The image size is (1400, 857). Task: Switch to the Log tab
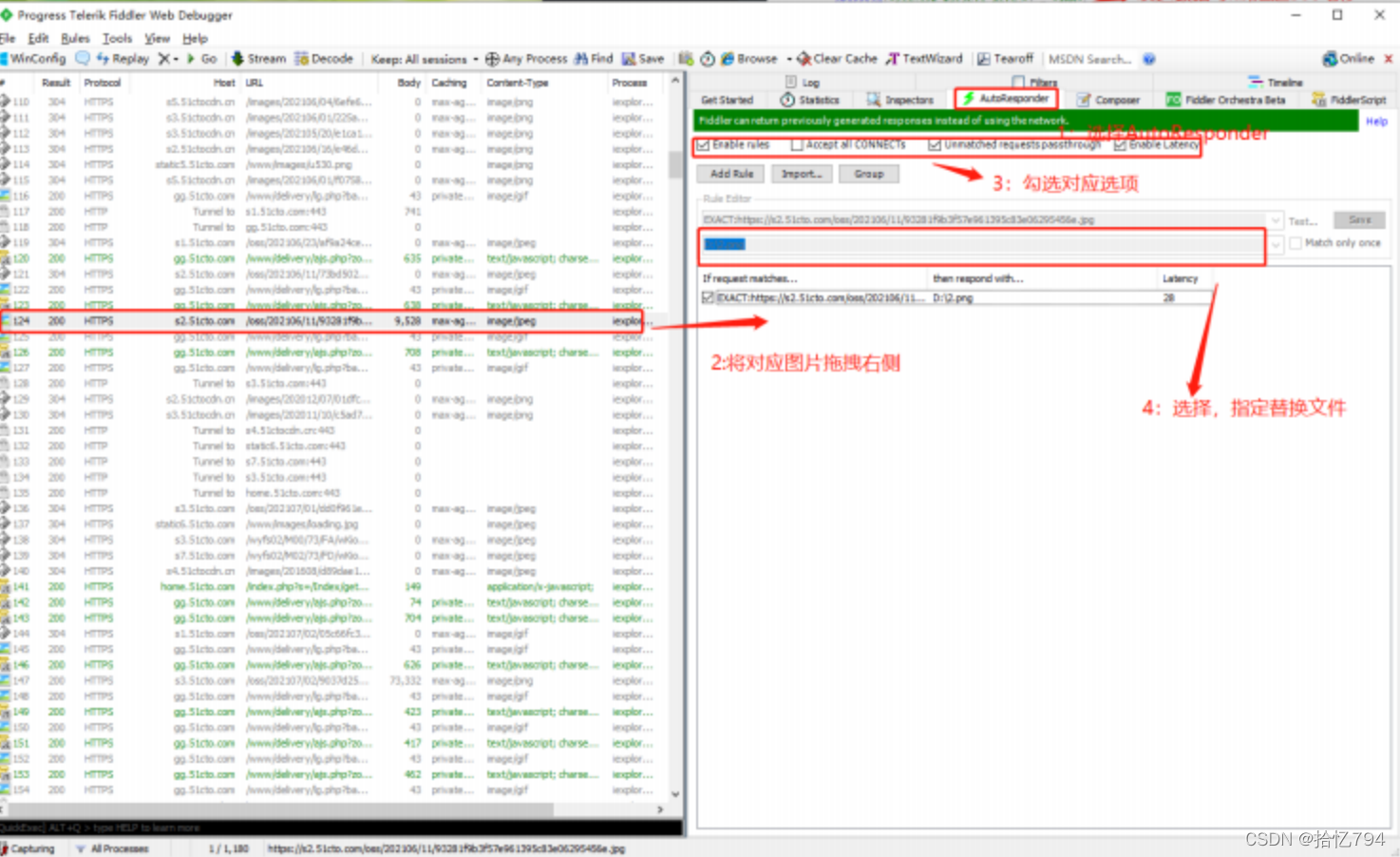803,83
